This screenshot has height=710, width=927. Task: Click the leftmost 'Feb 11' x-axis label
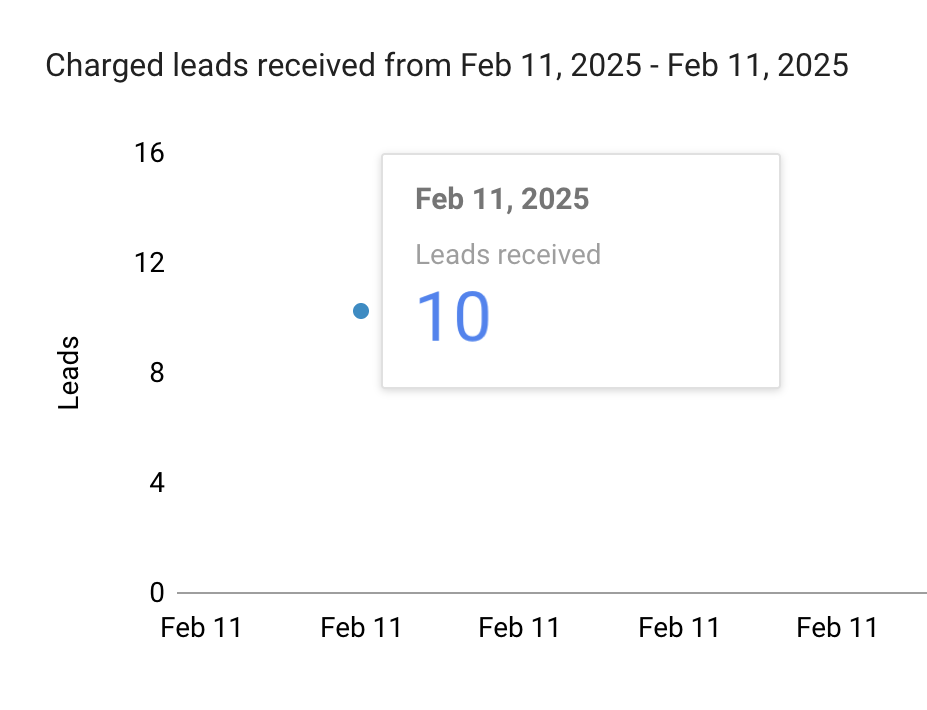(201, 628)
